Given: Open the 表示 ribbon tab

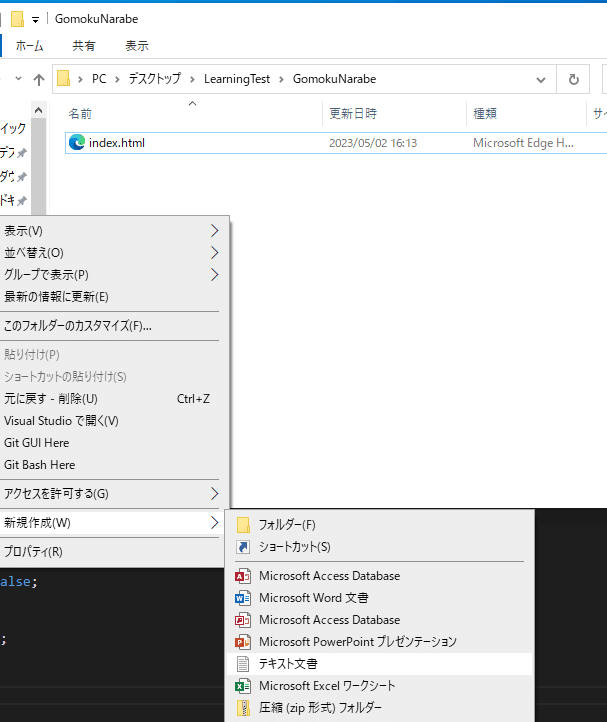Looking at the screenshot, I should (x=137, y=46).
